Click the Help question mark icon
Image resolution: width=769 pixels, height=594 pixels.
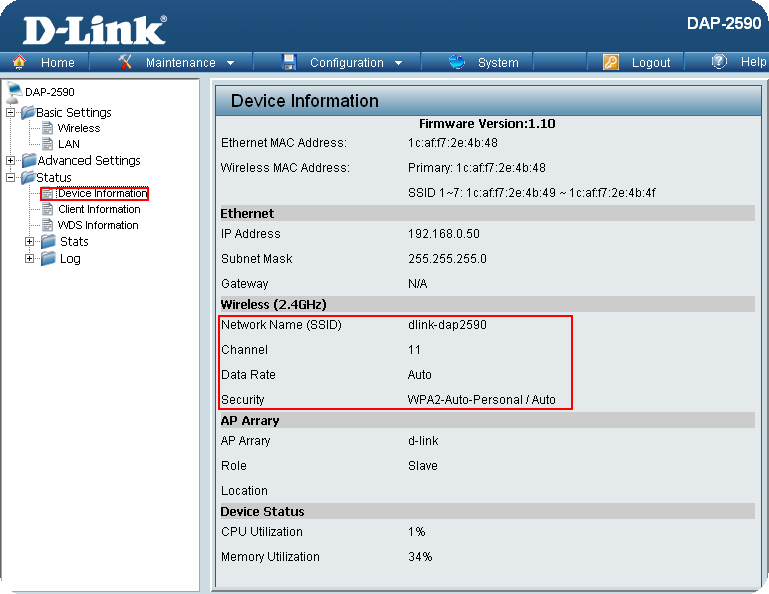tap(719, 62)
